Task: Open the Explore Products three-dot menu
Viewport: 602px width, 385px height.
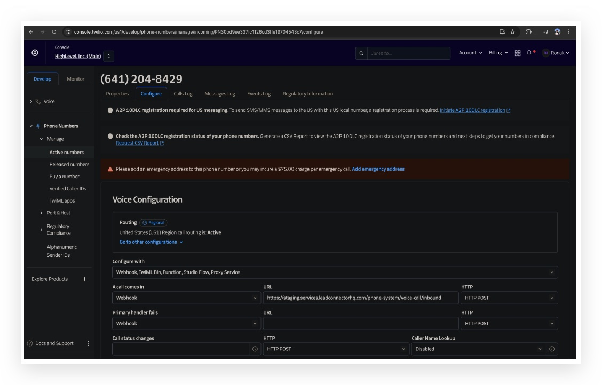Action: (x=84, y=279)
